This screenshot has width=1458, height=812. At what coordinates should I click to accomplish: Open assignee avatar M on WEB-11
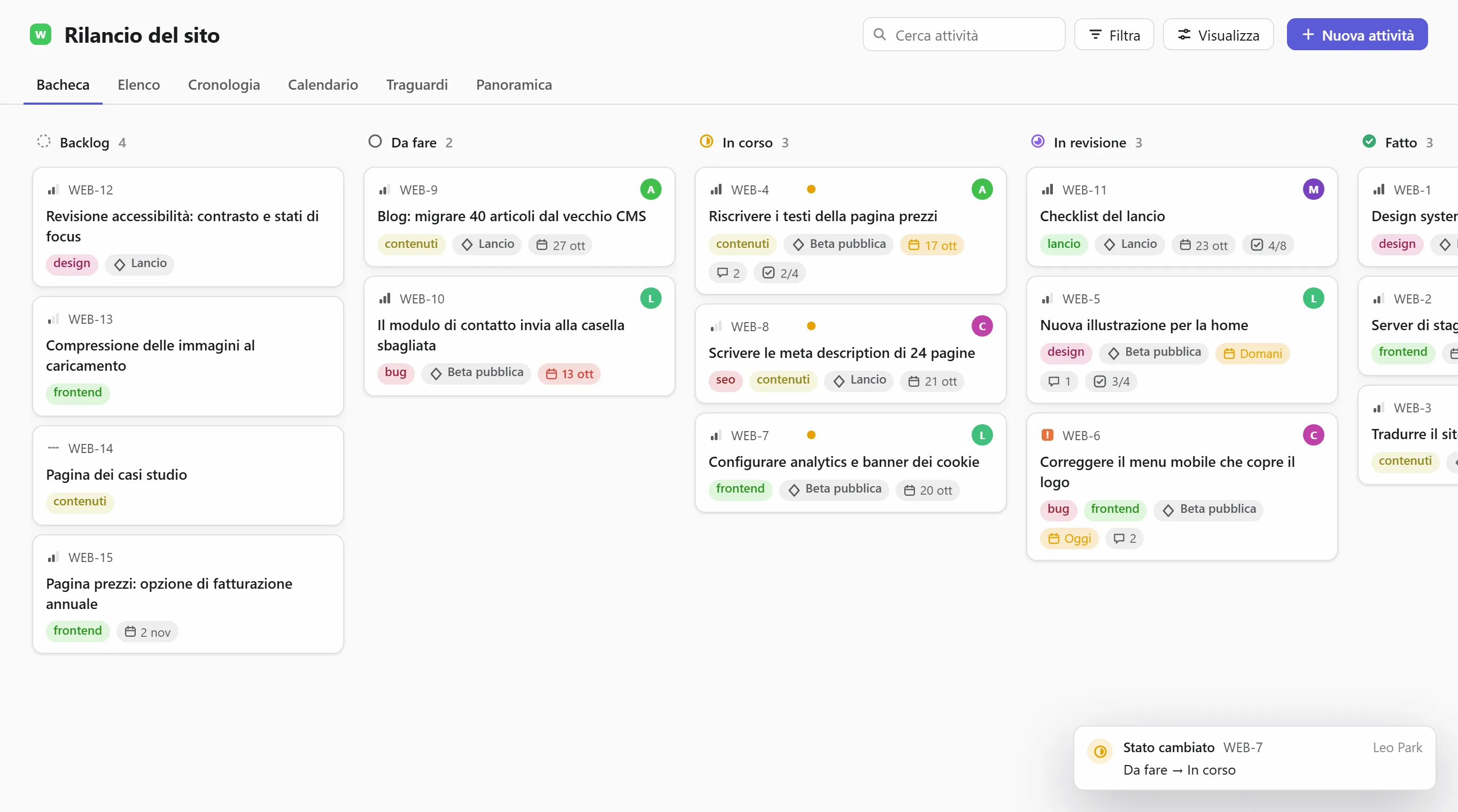[x=1313, y=190]
